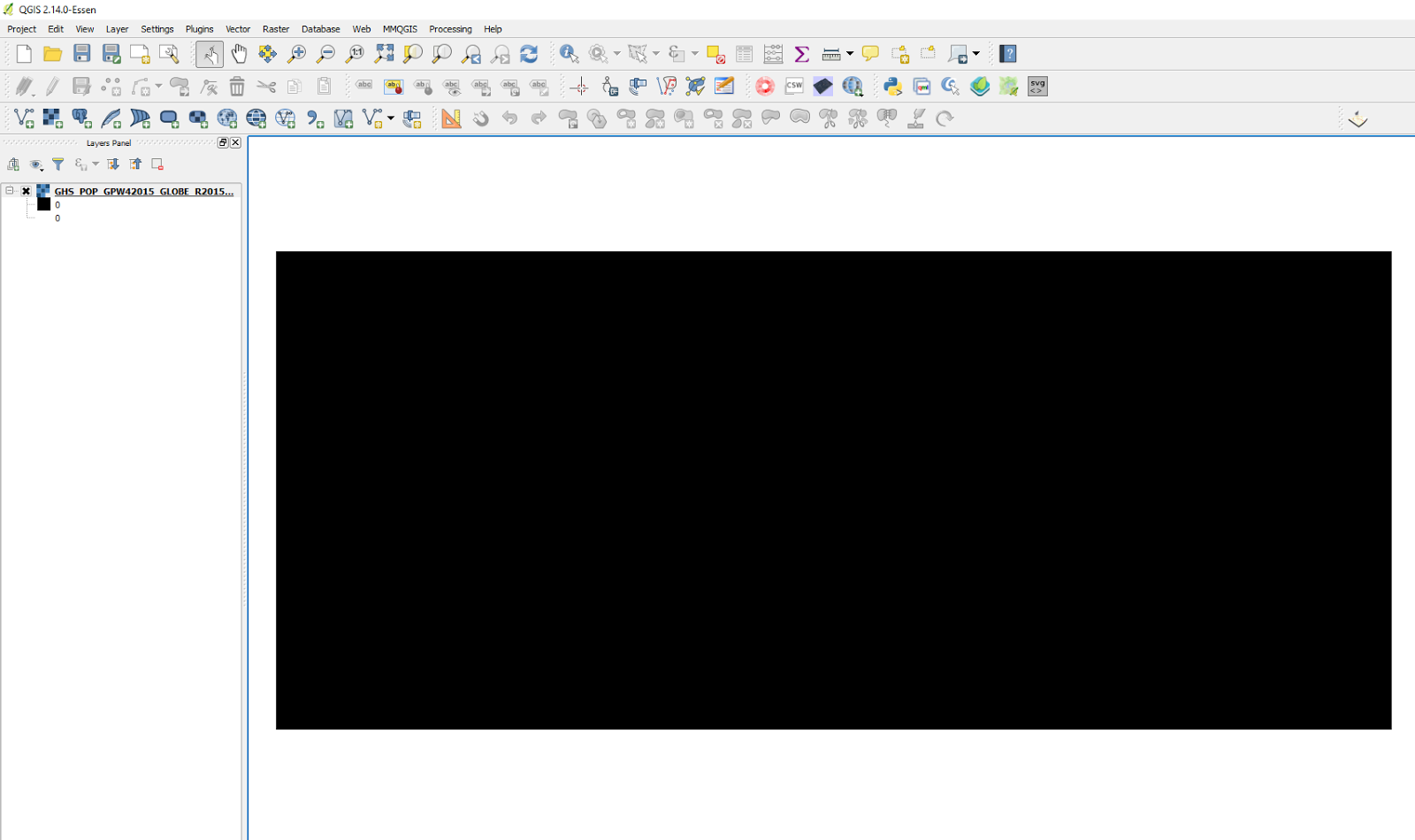Open the select by expression dropdown arrow
Image resolution: width=1415 pixels, height=840 pixels.
pos(695,54)
